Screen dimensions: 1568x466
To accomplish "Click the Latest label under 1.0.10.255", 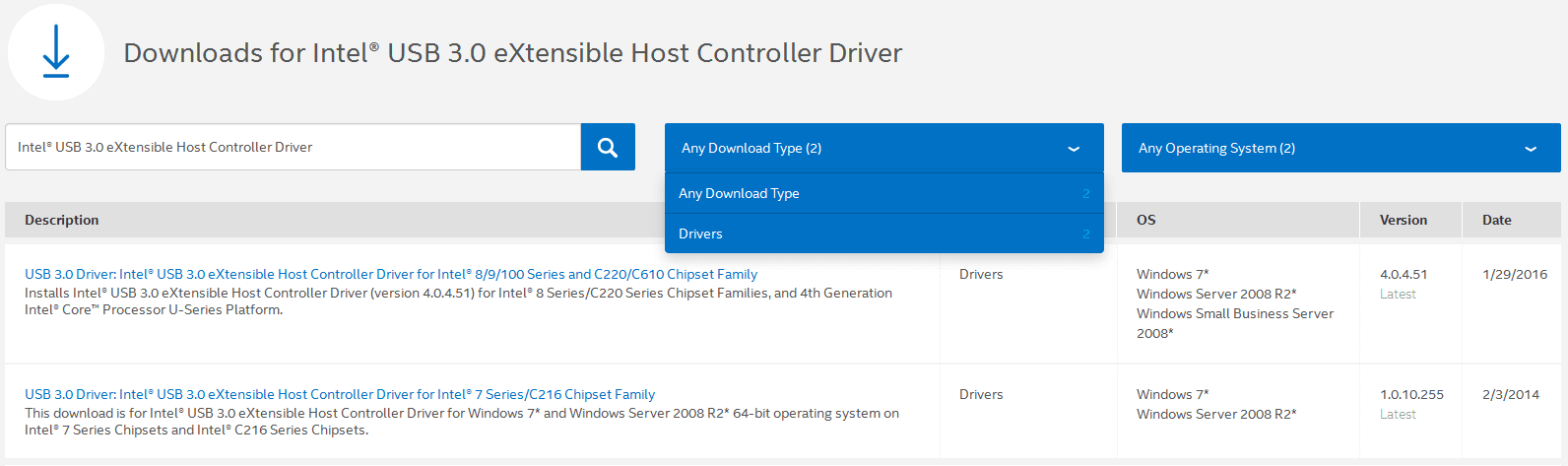I will pos(1398,414).
